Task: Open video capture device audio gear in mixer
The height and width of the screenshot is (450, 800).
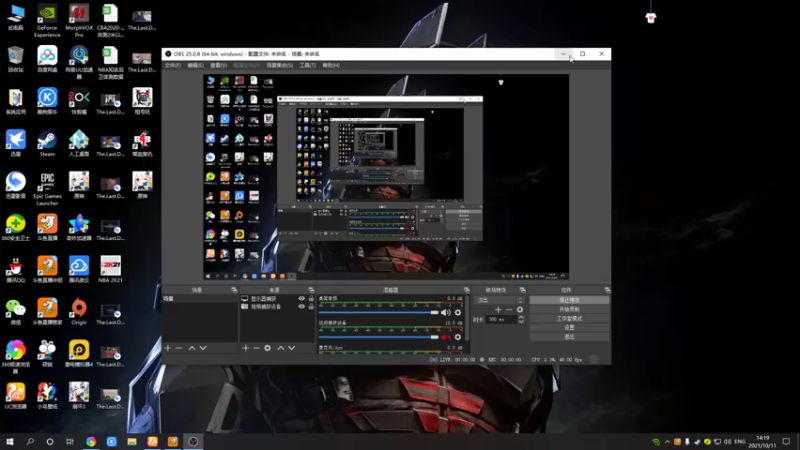Action: point(458,337)
